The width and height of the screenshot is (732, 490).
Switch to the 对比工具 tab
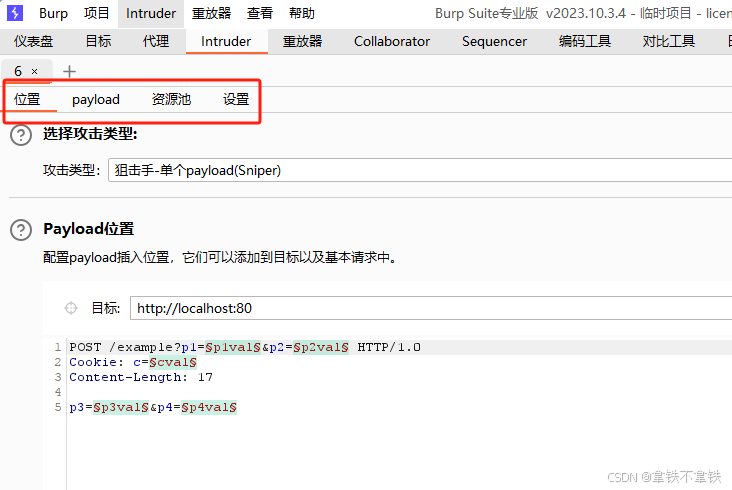pos(669,41)
